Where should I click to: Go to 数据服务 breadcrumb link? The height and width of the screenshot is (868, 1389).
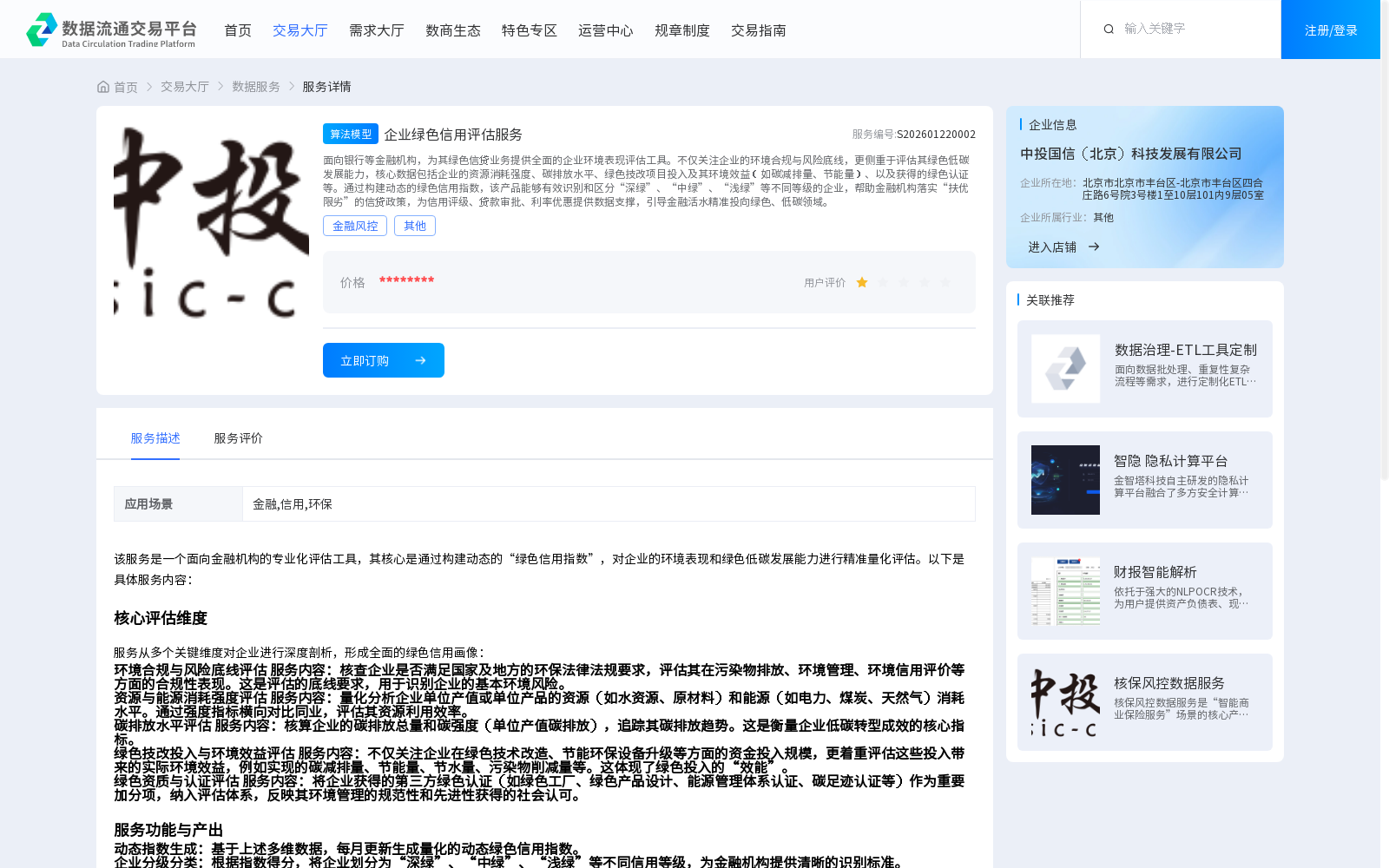pos(256,87)
